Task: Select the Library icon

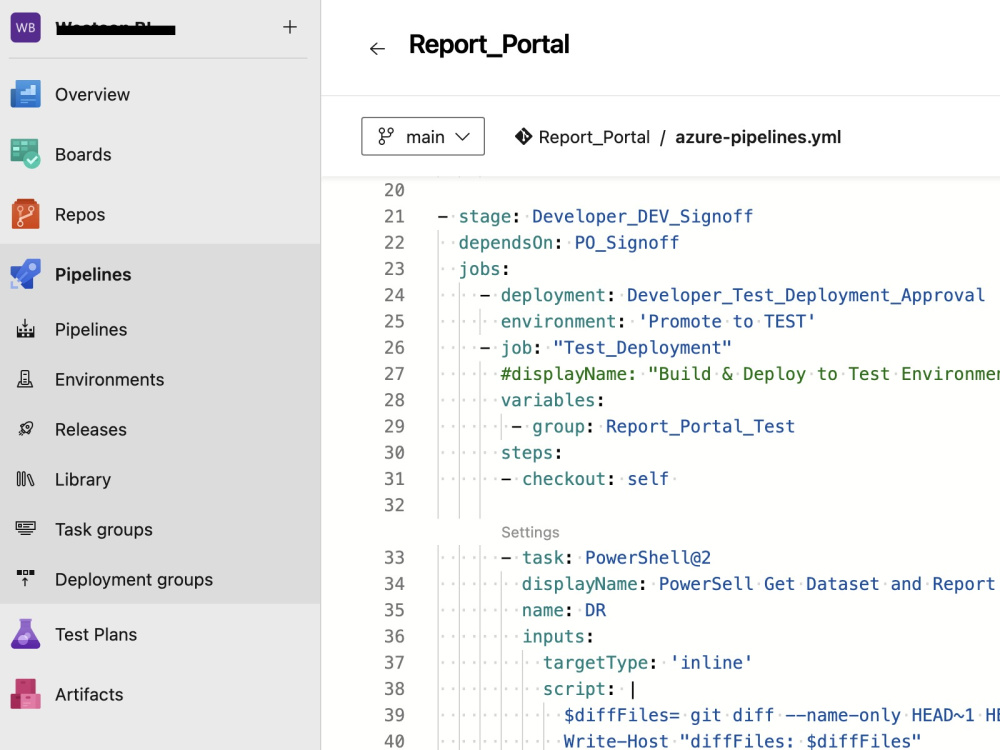Action: [26, 479]
